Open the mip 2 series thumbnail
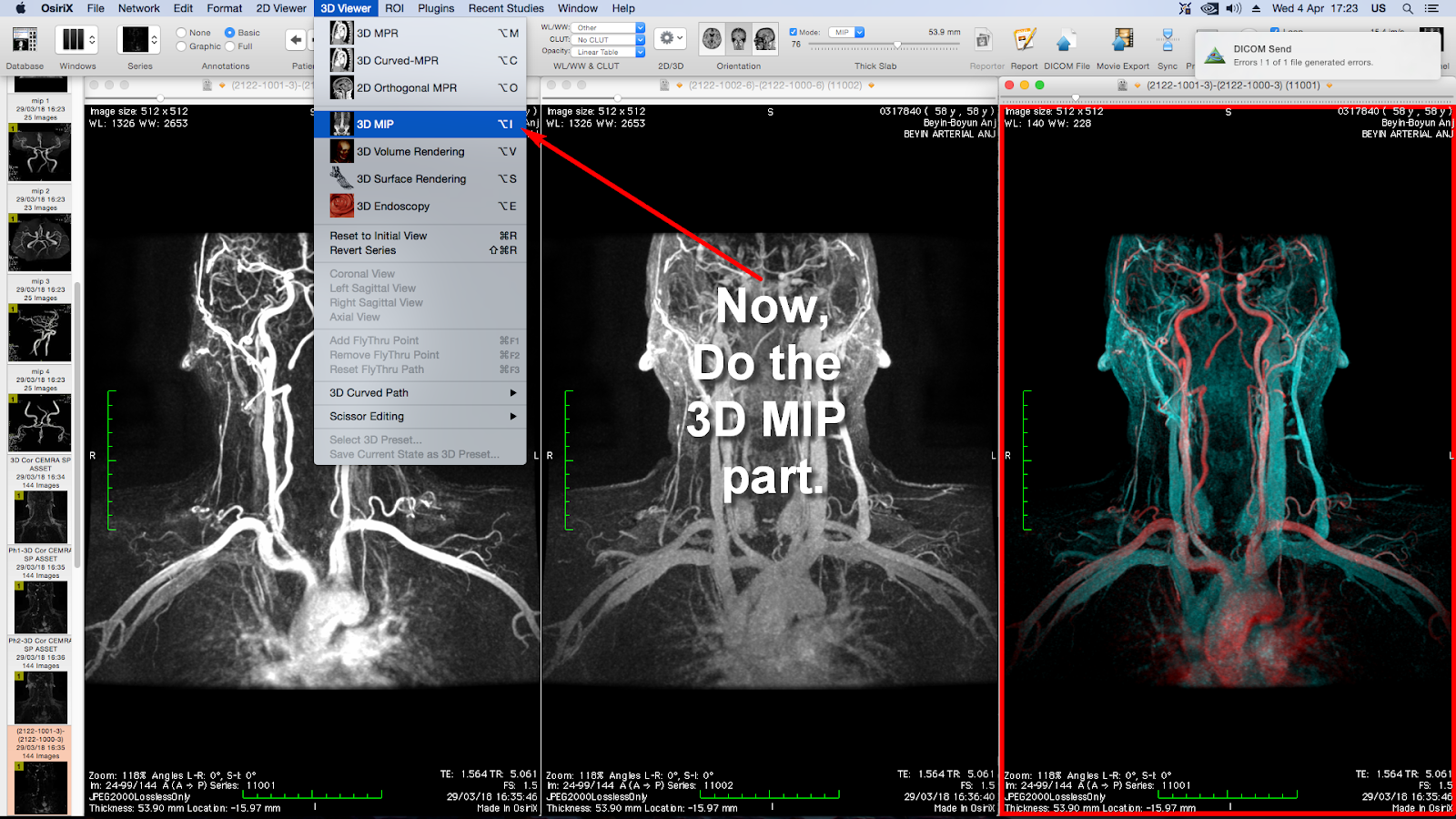 39,241
